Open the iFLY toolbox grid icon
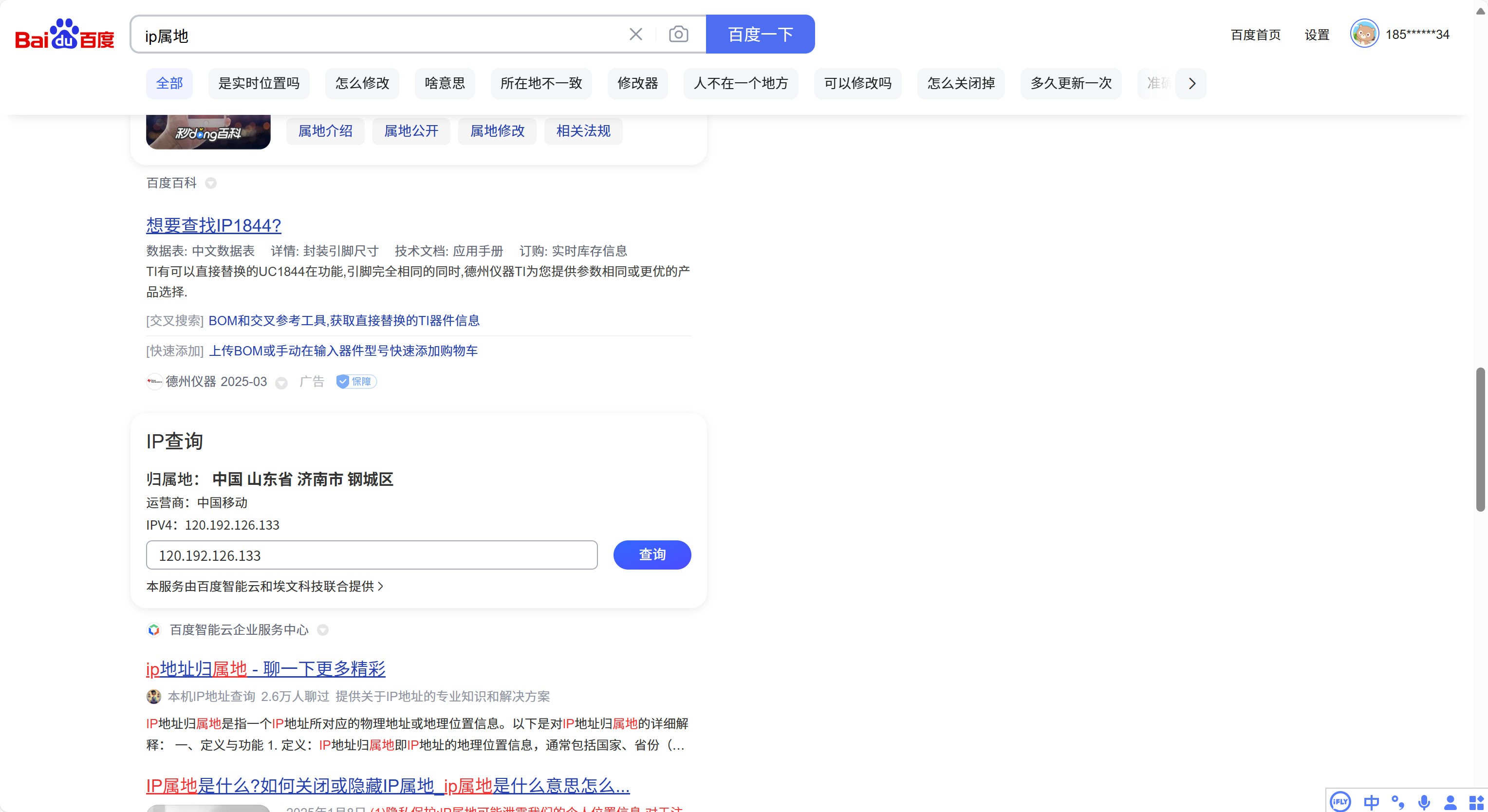The width and height of the screenshot is (1488, 812). click(x=1476, y=802)
